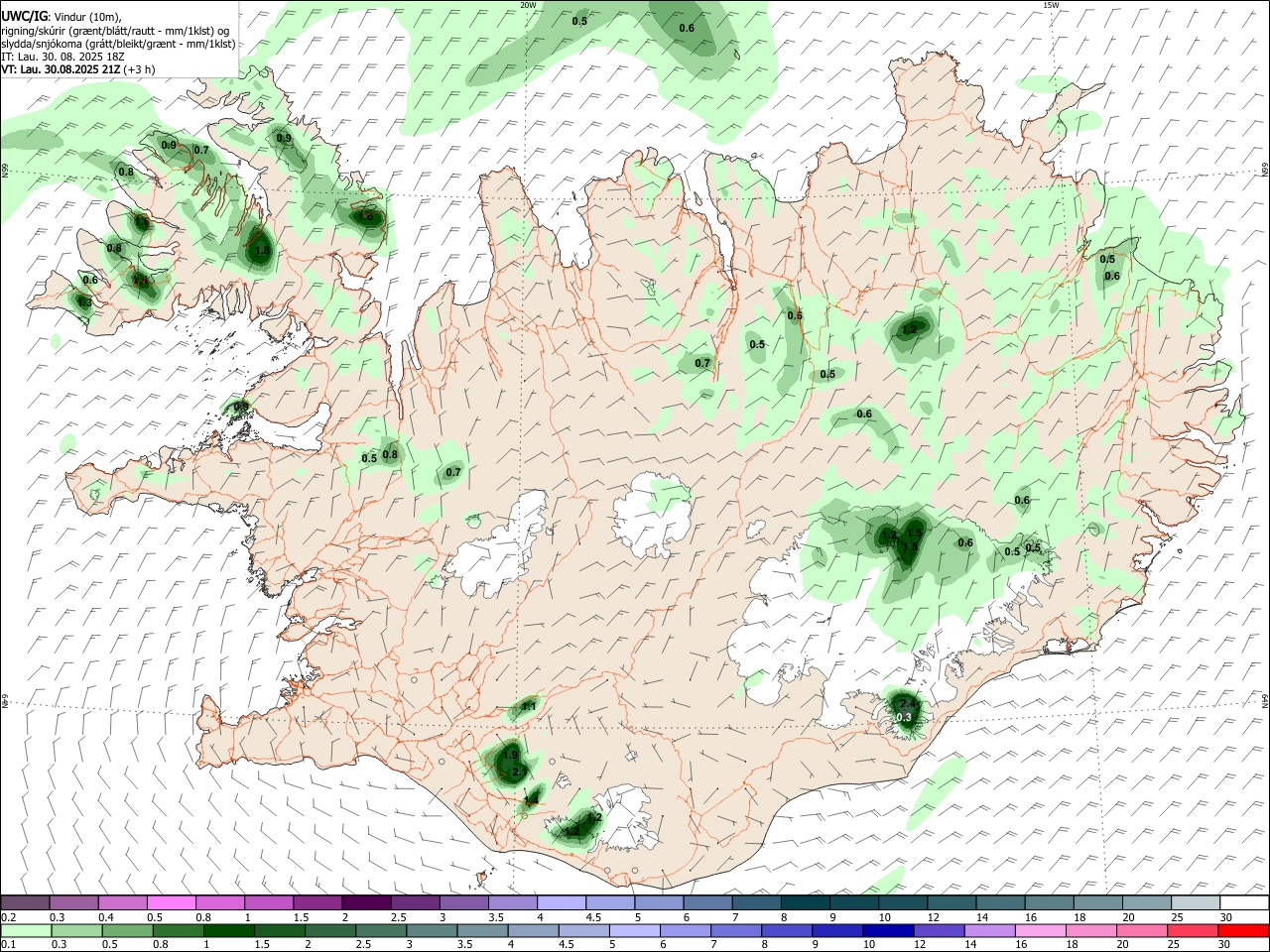Click the white upper swatch after 30
The height and width of the screenshot is (952, 1270).
pyautogui.click(x=1242, y=902)
